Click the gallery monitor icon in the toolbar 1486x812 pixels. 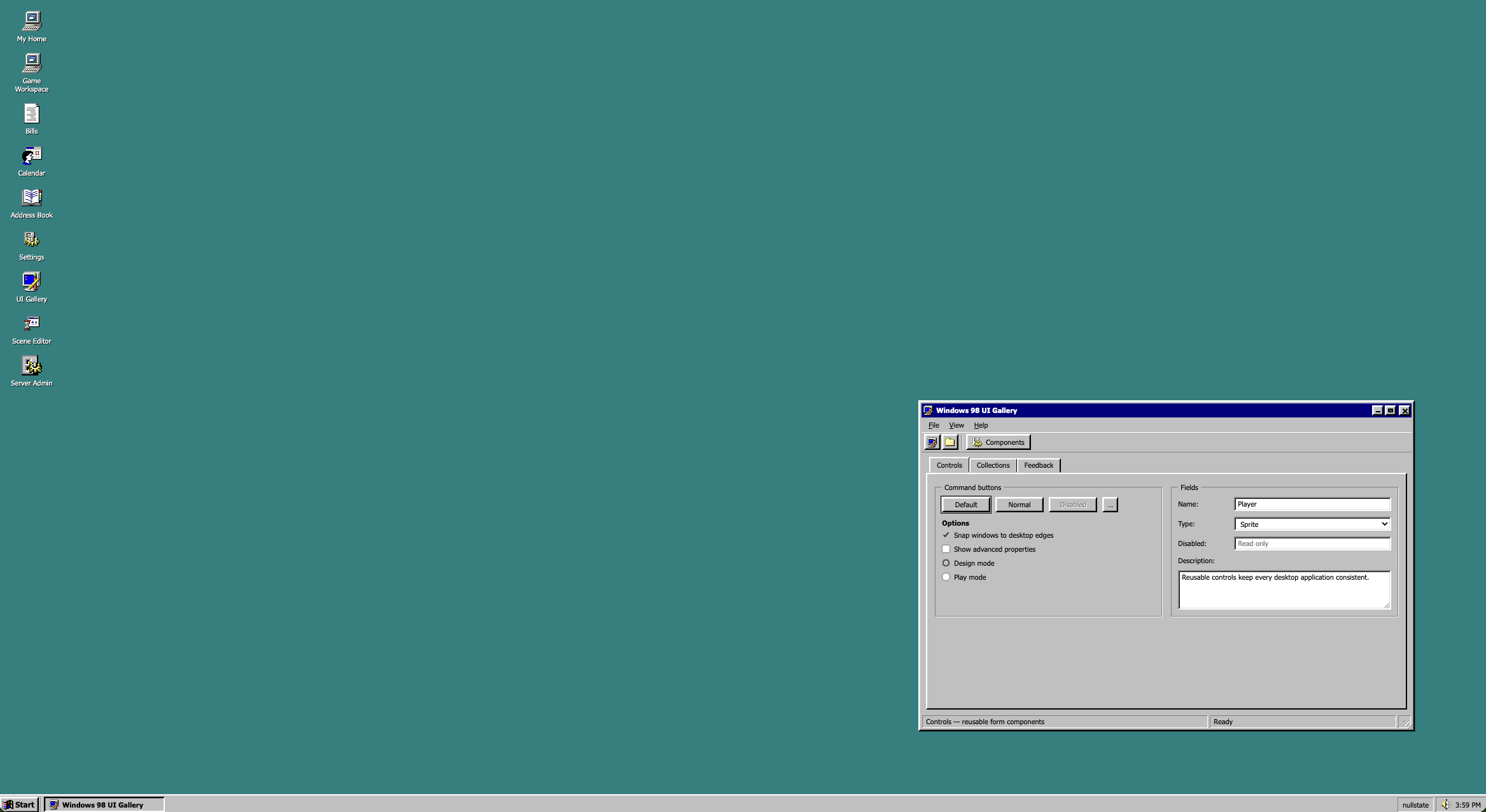pos(932,442)
